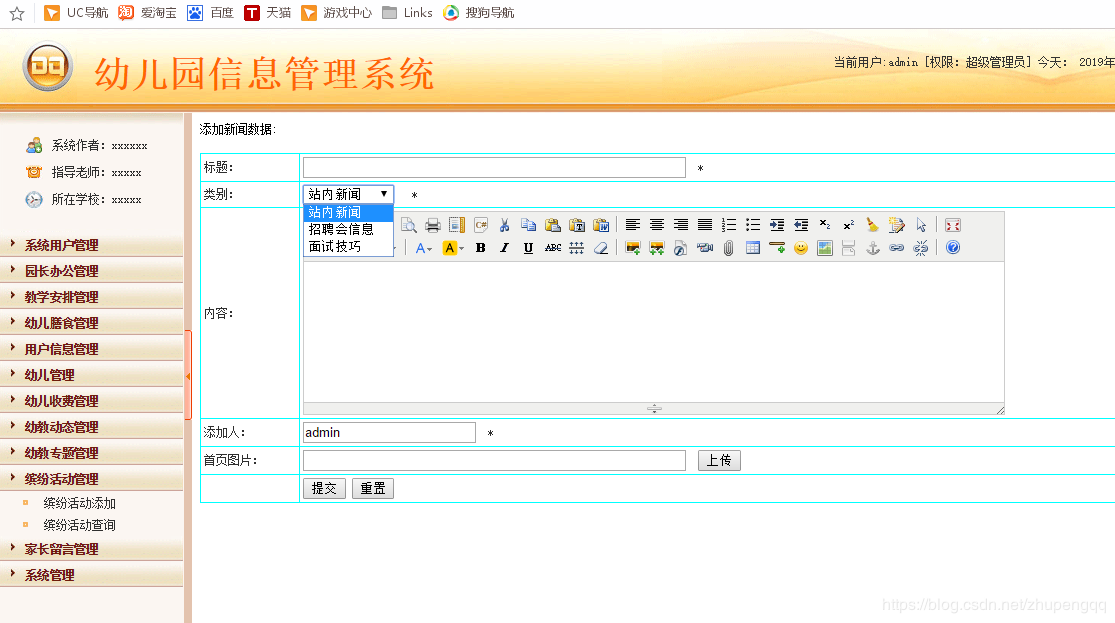Click the page template icon in editor toolbar
Viewport: 1115px width, 623px height.
457,225
